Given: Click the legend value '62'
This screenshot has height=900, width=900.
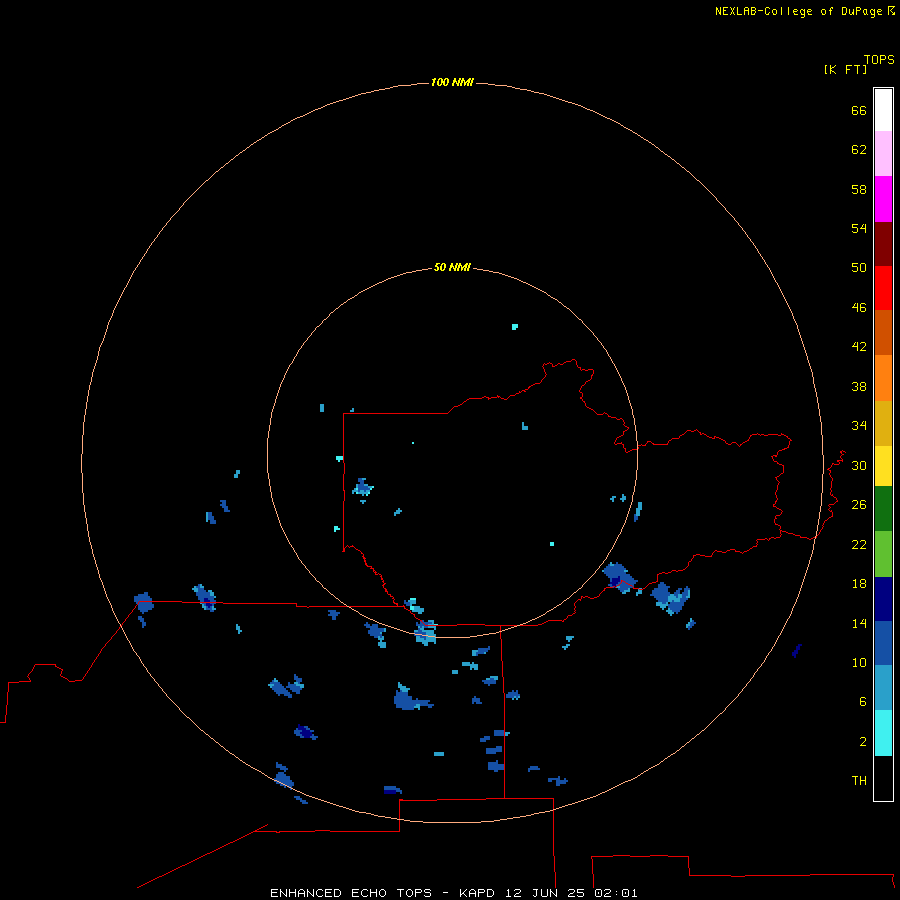Looking at the screenshot, I should [859, 150].
